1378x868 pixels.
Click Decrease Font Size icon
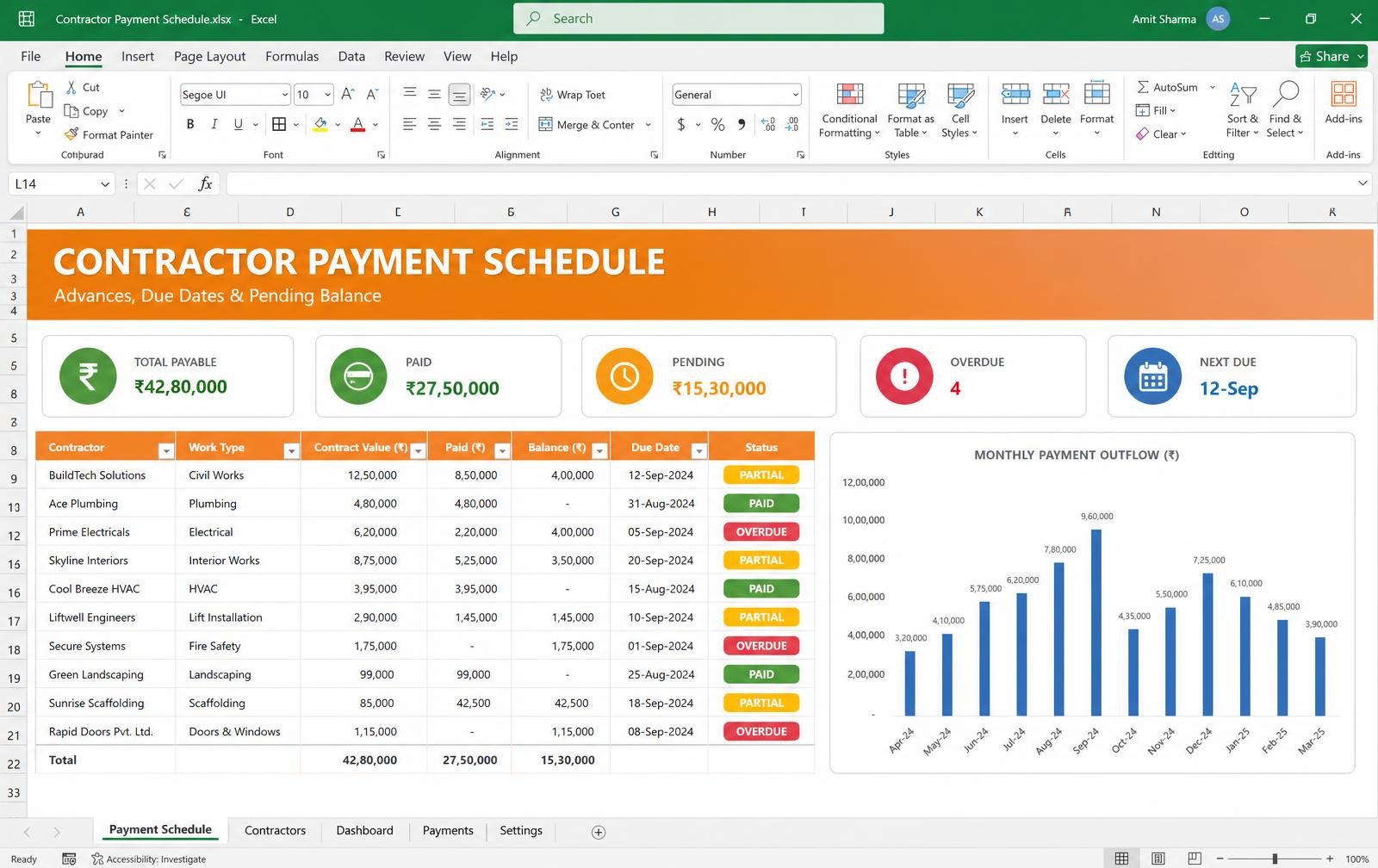[372, 94]
